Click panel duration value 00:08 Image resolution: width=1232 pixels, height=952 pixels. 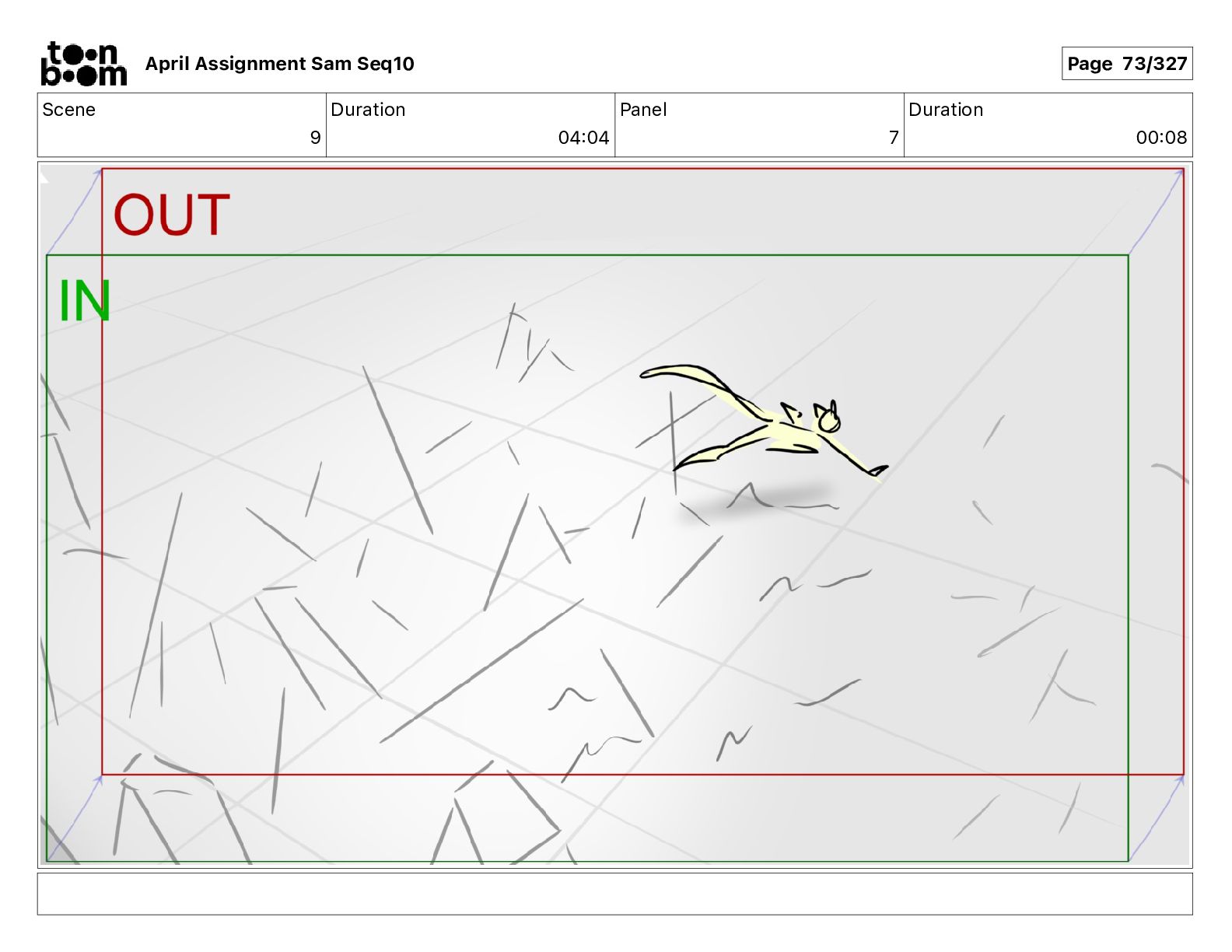point(1161,138)
